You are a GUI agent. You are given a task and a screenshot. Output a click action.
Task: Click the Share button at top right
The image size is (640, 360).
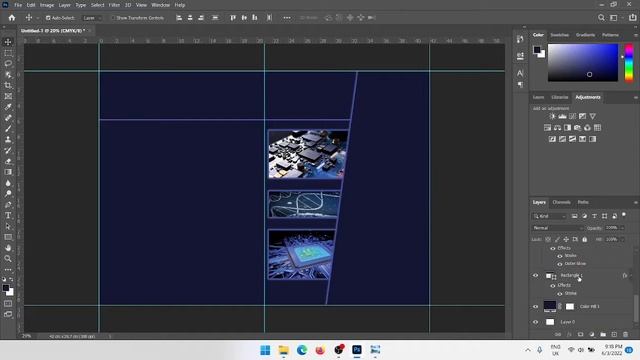(x=633, y=18)
